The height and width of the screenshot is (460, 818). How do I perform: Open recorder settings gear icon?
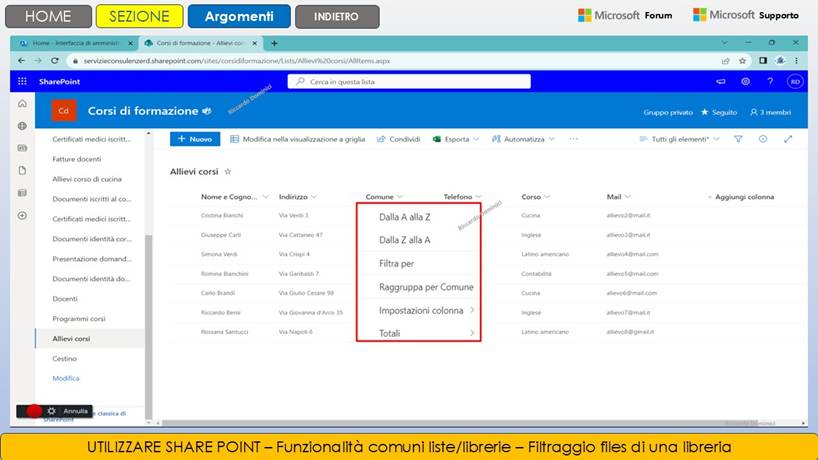click(x=51, y=411)
